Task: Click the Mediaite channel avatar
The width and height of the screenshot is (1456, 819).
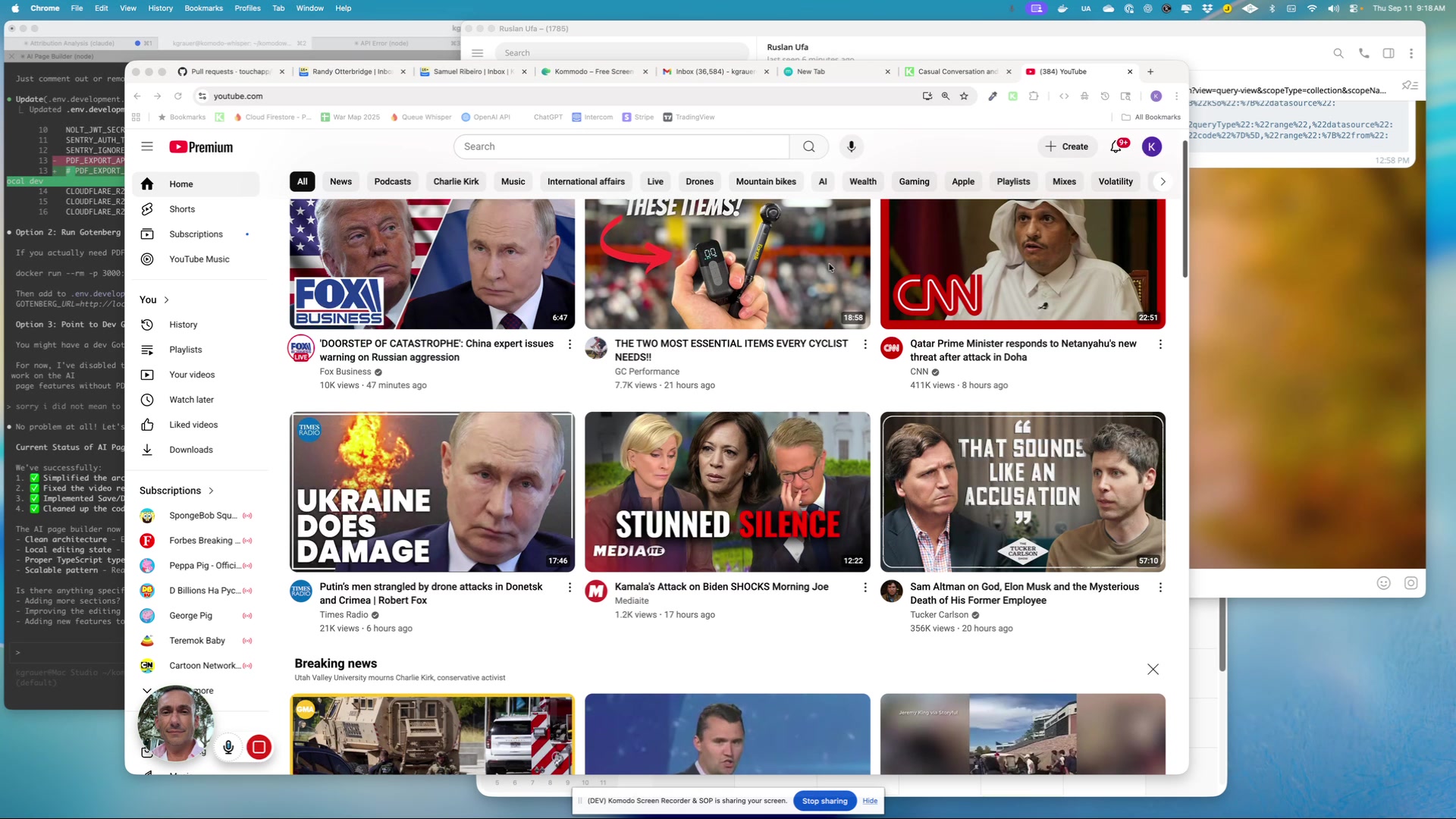Action: (597, 591)
